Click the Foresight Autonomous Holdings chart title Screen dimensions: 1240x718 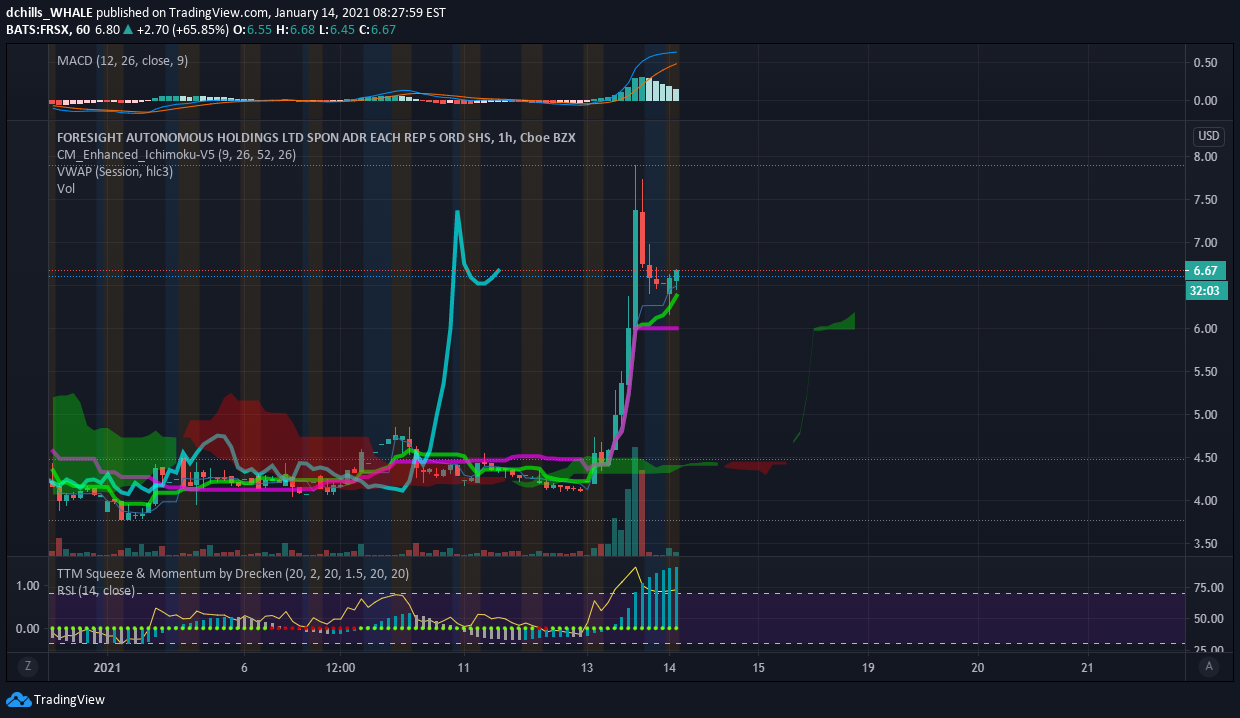(316, 138)
